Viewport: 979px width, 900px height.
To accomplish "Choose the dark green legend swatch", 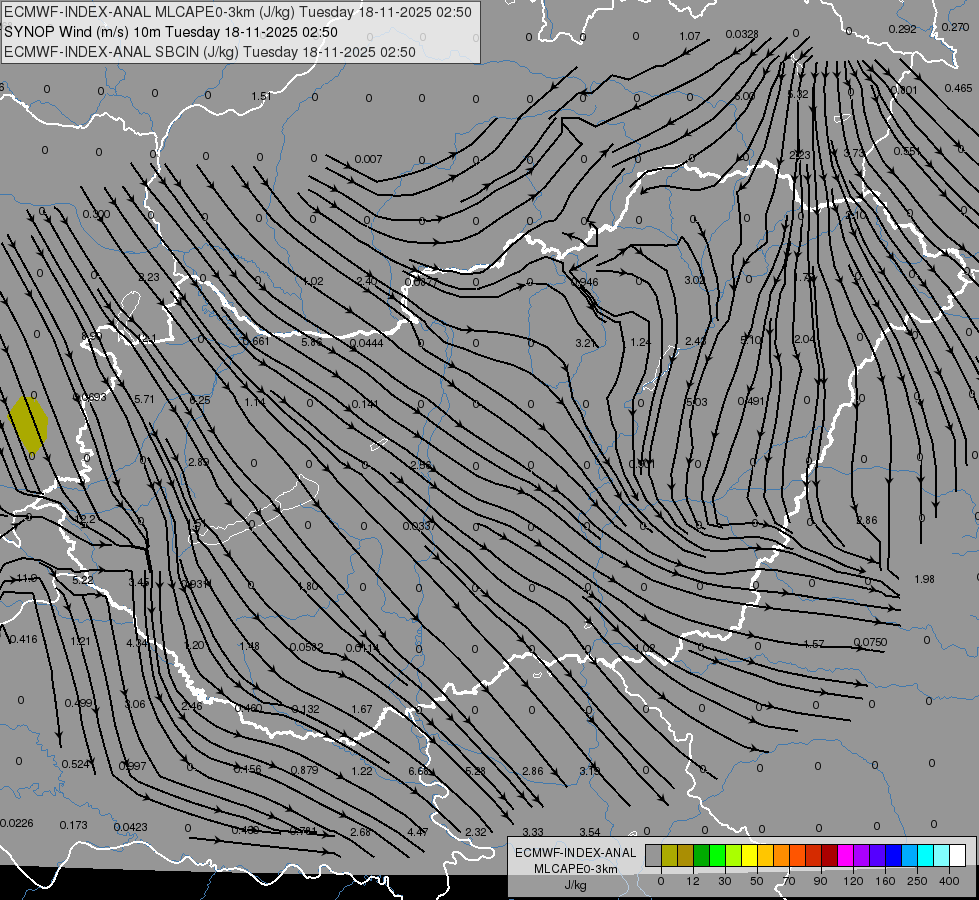I will [x=702, y=855].
